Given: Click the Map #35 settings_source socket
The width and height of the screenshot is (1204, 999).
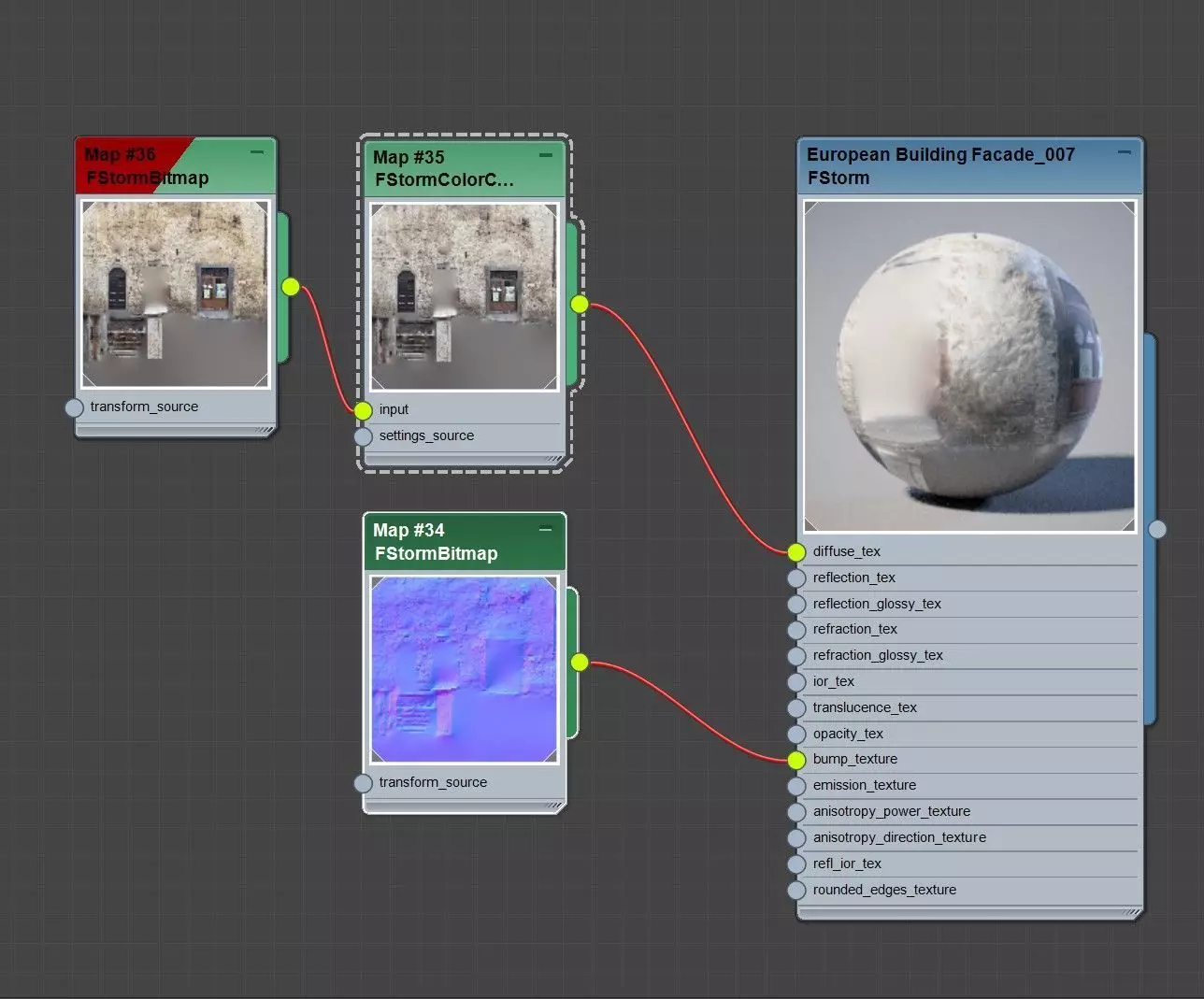Looking at the screenshot, I should tap(364, 436).
